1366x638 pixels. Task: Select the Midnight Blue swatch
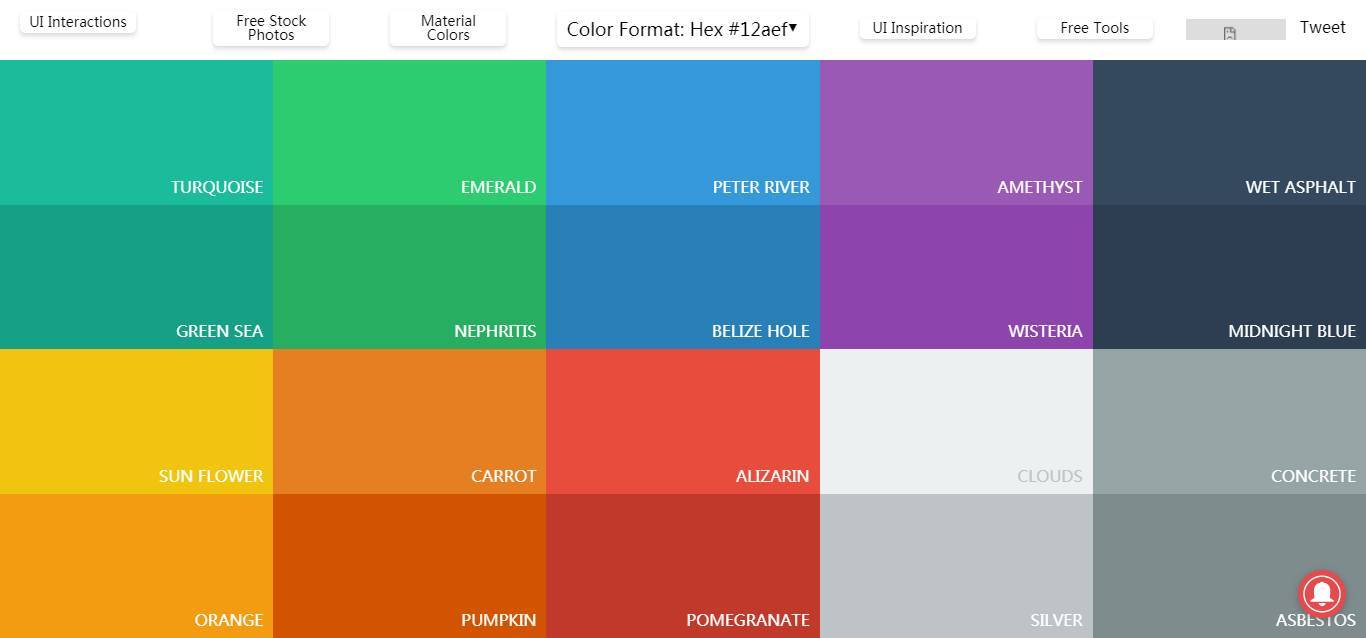pos(1229,277)
